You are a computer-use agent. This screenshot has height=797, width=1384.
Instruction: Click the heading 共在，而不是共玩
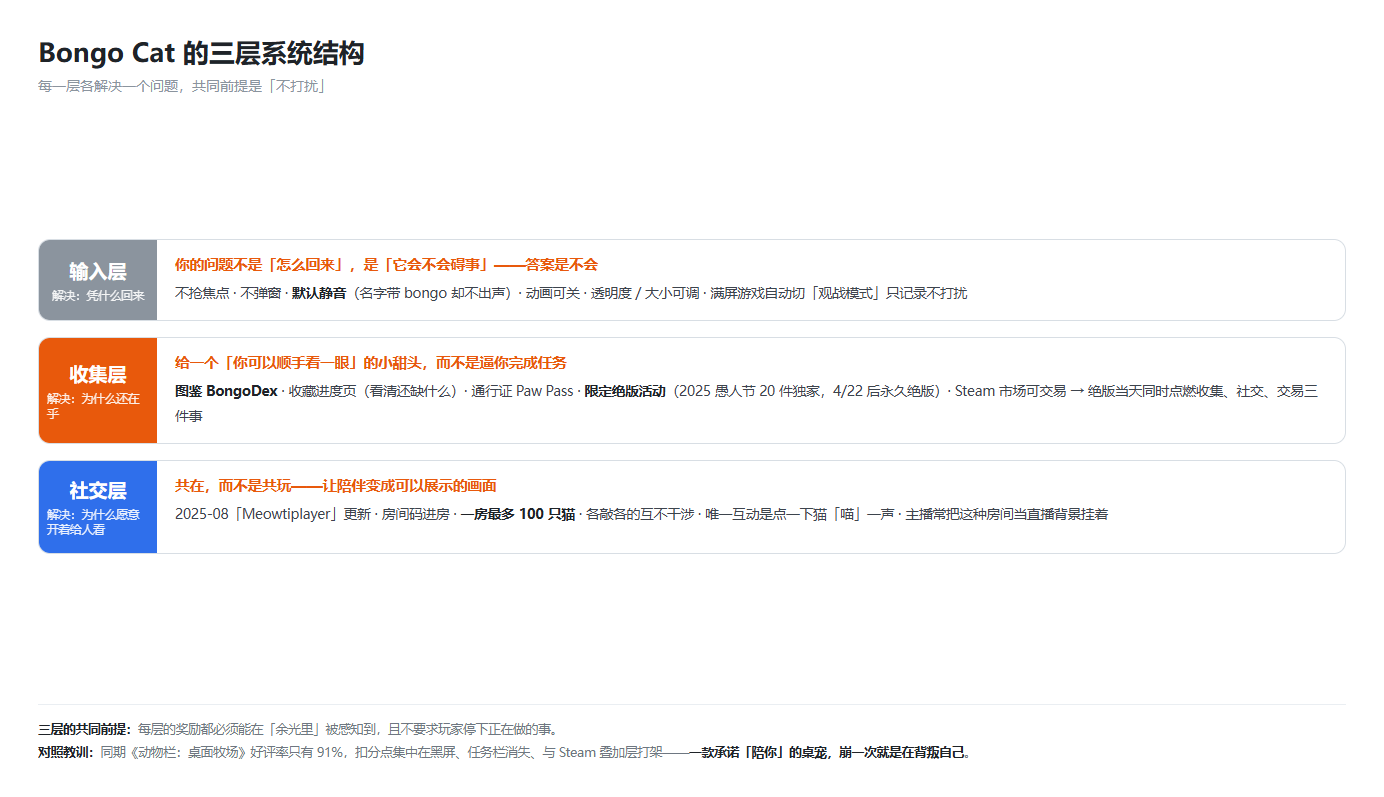232,486
